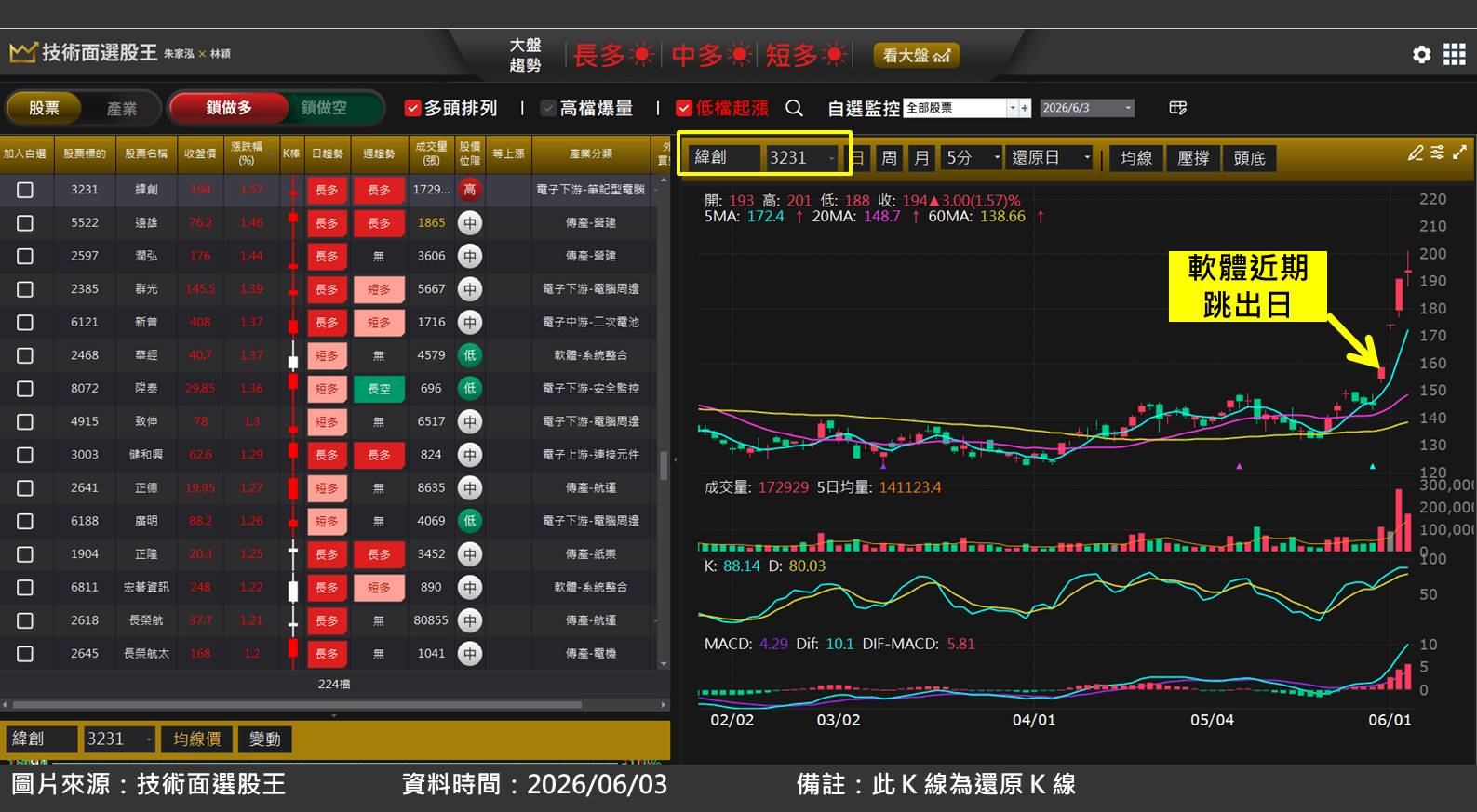Add 緯創 3231 to watchlist checkbox
The height and width of the screenshot is (812, 1477).
point(25,190)
